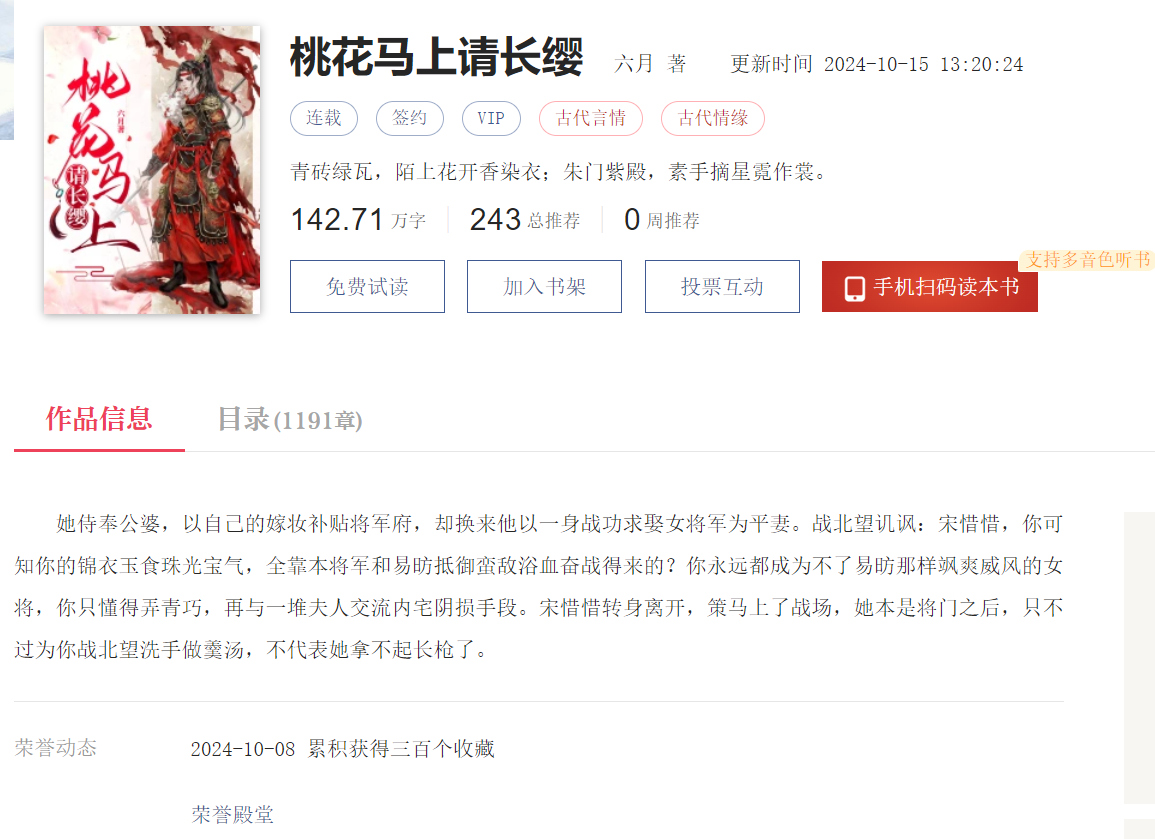Viewport: 1155px width, 839px height.
Task: Open the 荣誉殿堂 link
Action: pyautogui.click(x=233, y=814)
